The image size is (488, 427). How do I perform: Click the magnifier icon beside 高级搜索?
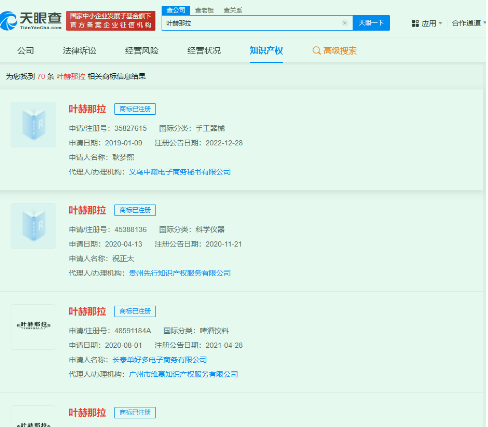pos(316,51)
